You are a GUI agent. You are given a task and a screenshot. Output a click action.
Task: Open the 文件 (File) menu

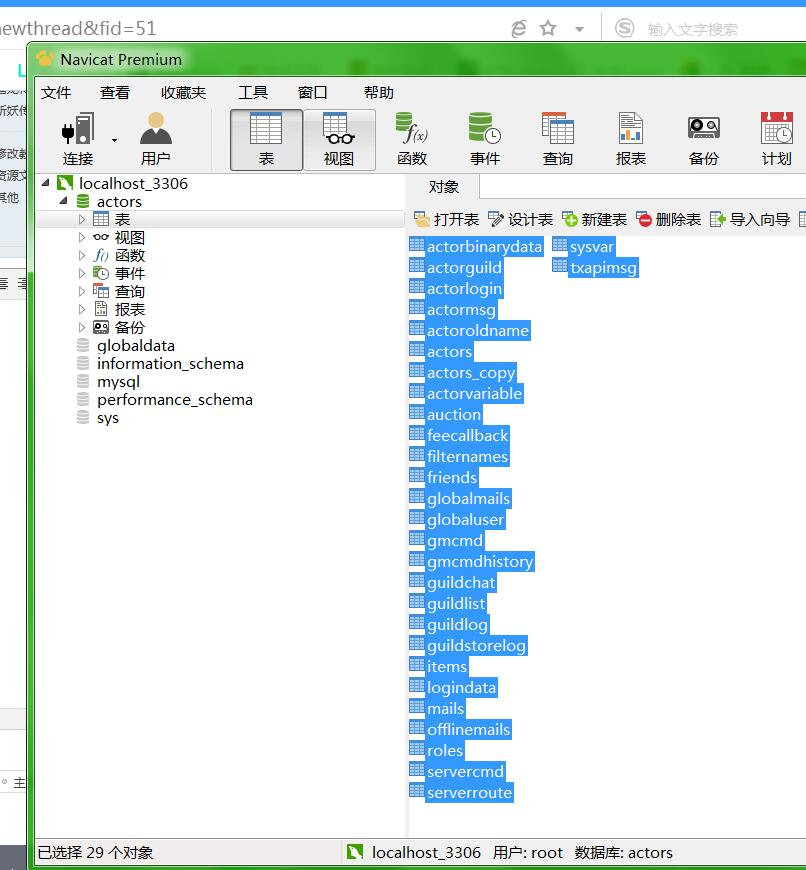pyautogui.click(x=56, y=92)
